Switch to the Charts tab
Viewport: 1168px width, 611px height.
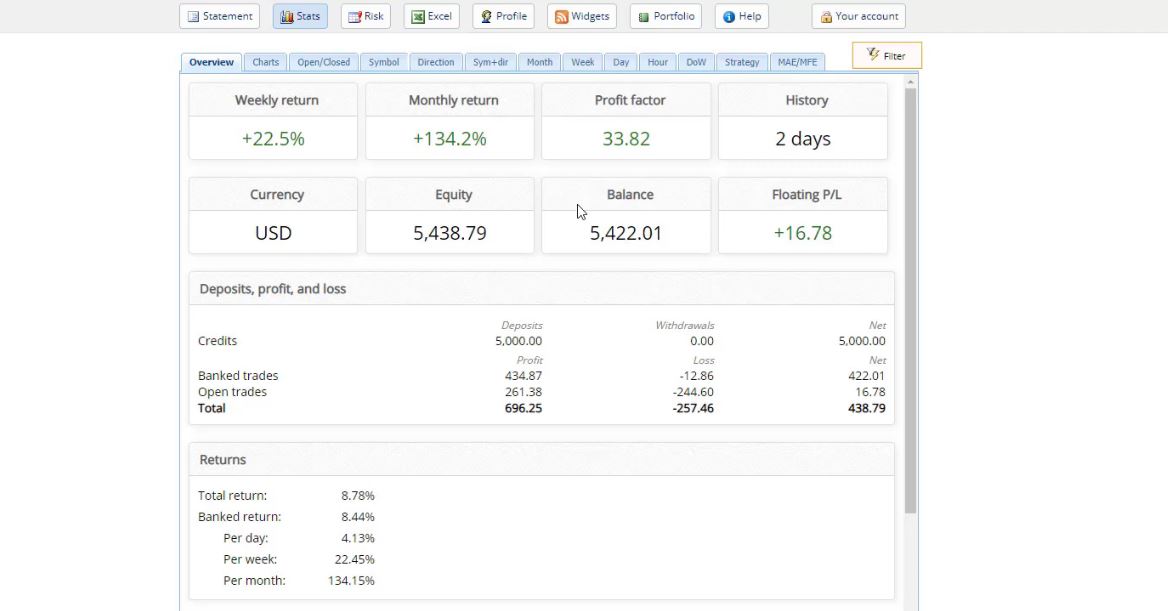tap(265, 62)
